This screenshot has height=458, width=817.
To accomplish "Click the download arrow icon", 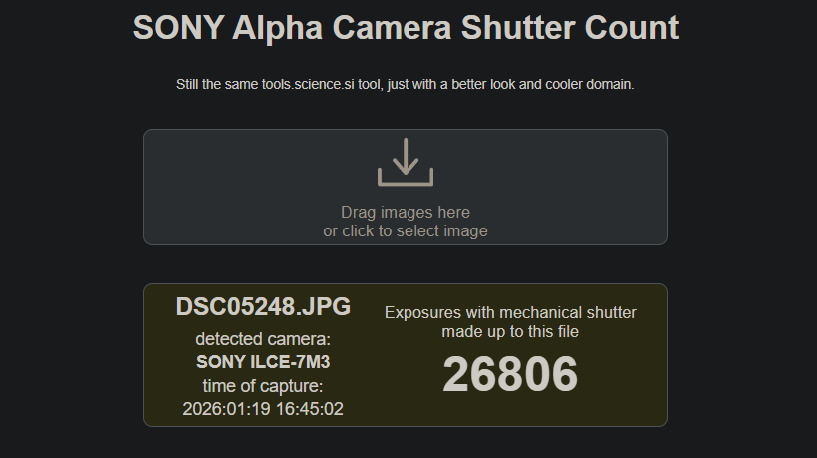I will coord(405,163).
